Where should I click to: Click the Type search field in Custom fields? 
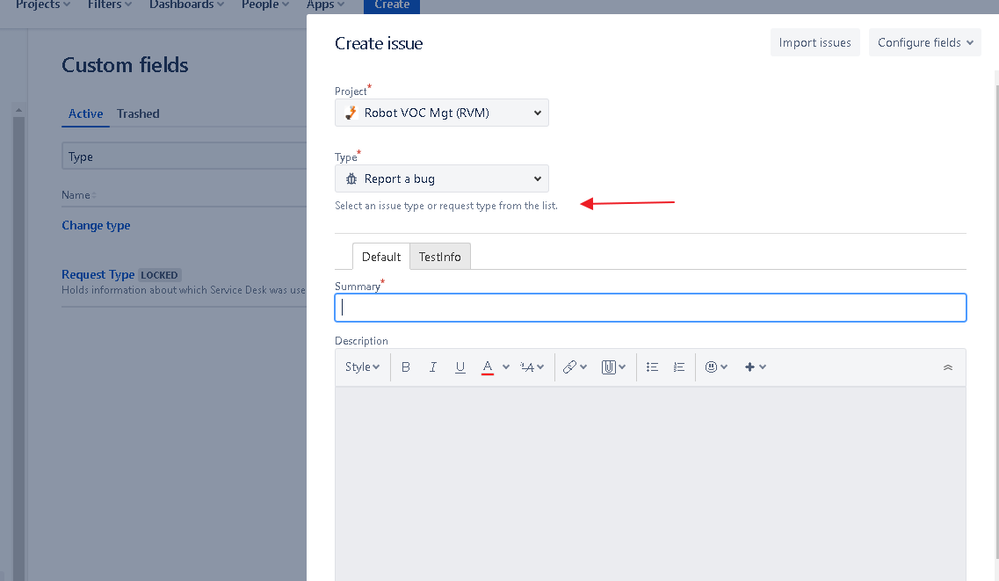coord(184,156)
